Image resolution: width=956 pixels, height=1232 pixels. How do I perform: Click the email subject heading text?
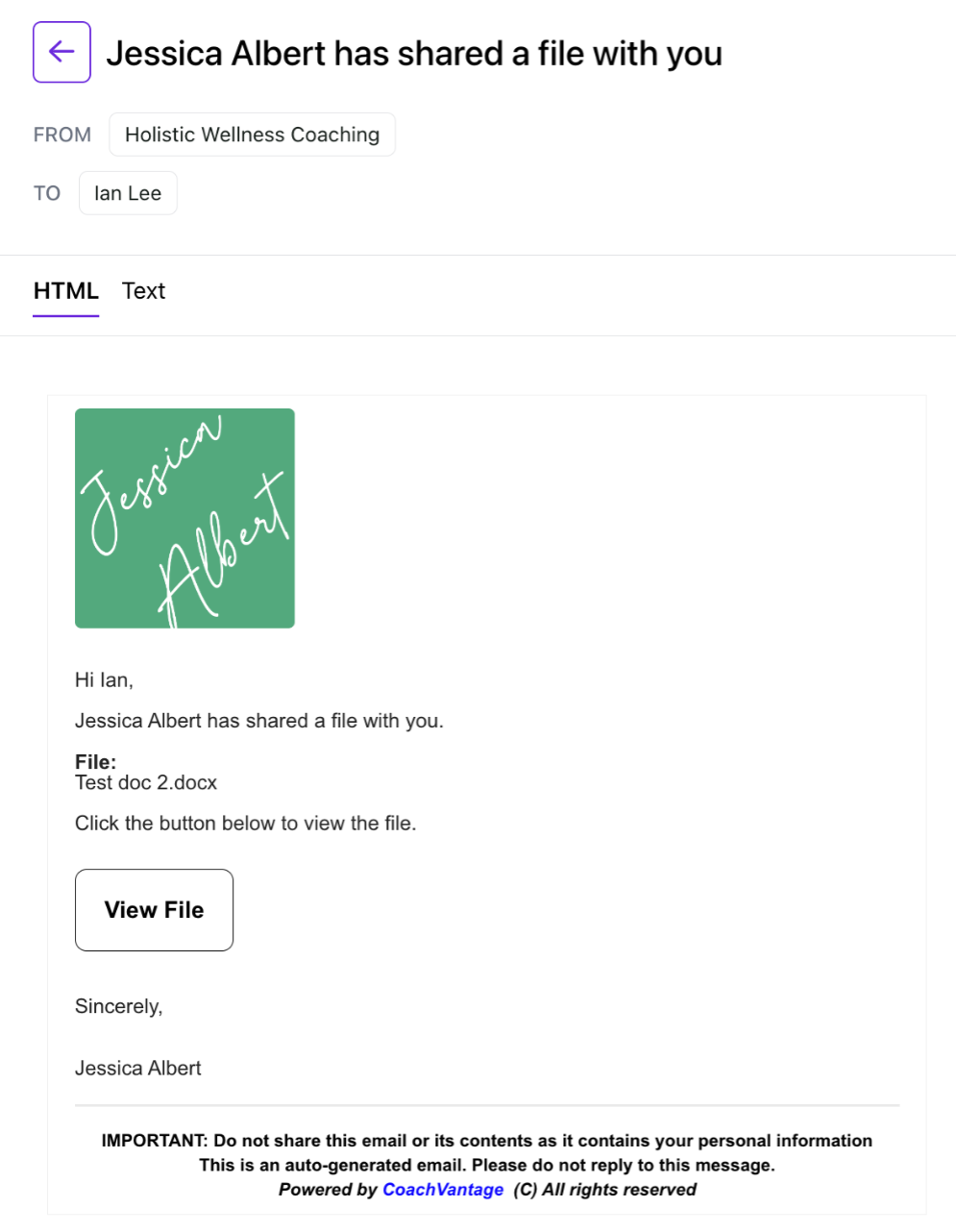(x=414, y=54)
